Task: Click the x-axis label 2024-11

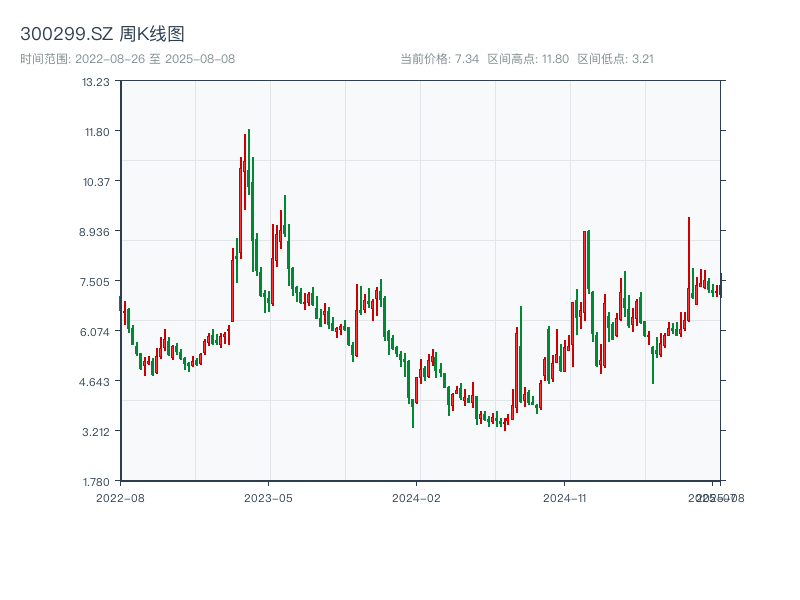Action: (564, 498)
